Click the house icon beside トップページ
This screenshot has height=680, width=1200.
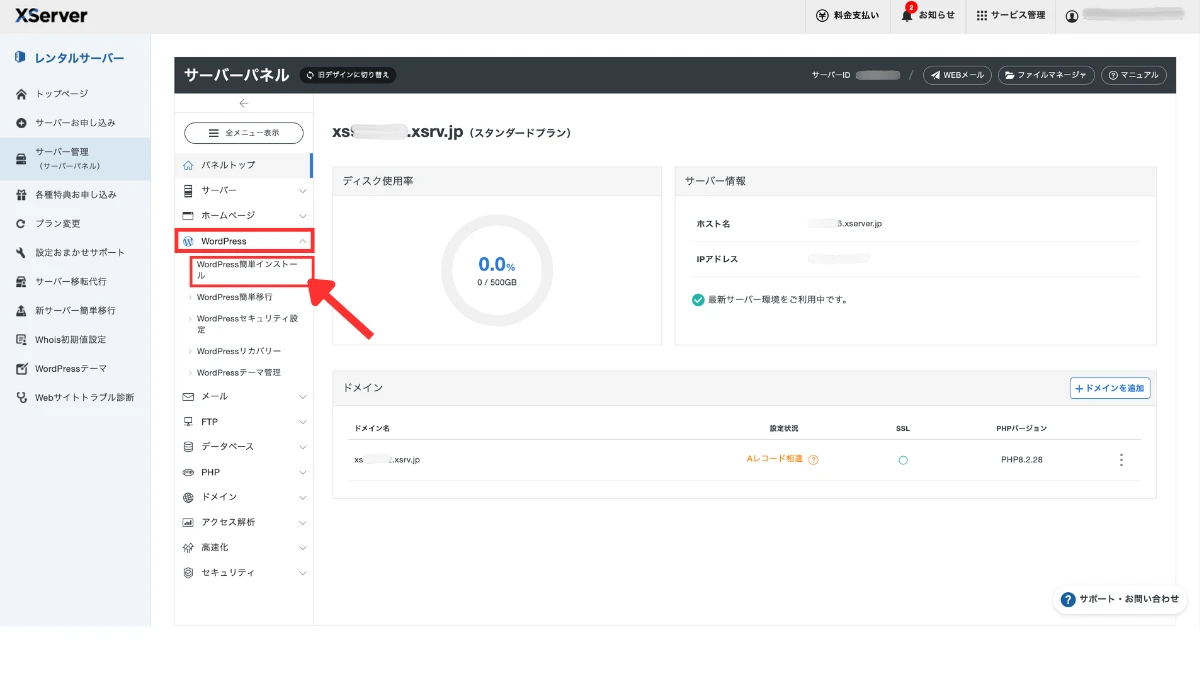[21, 94]
